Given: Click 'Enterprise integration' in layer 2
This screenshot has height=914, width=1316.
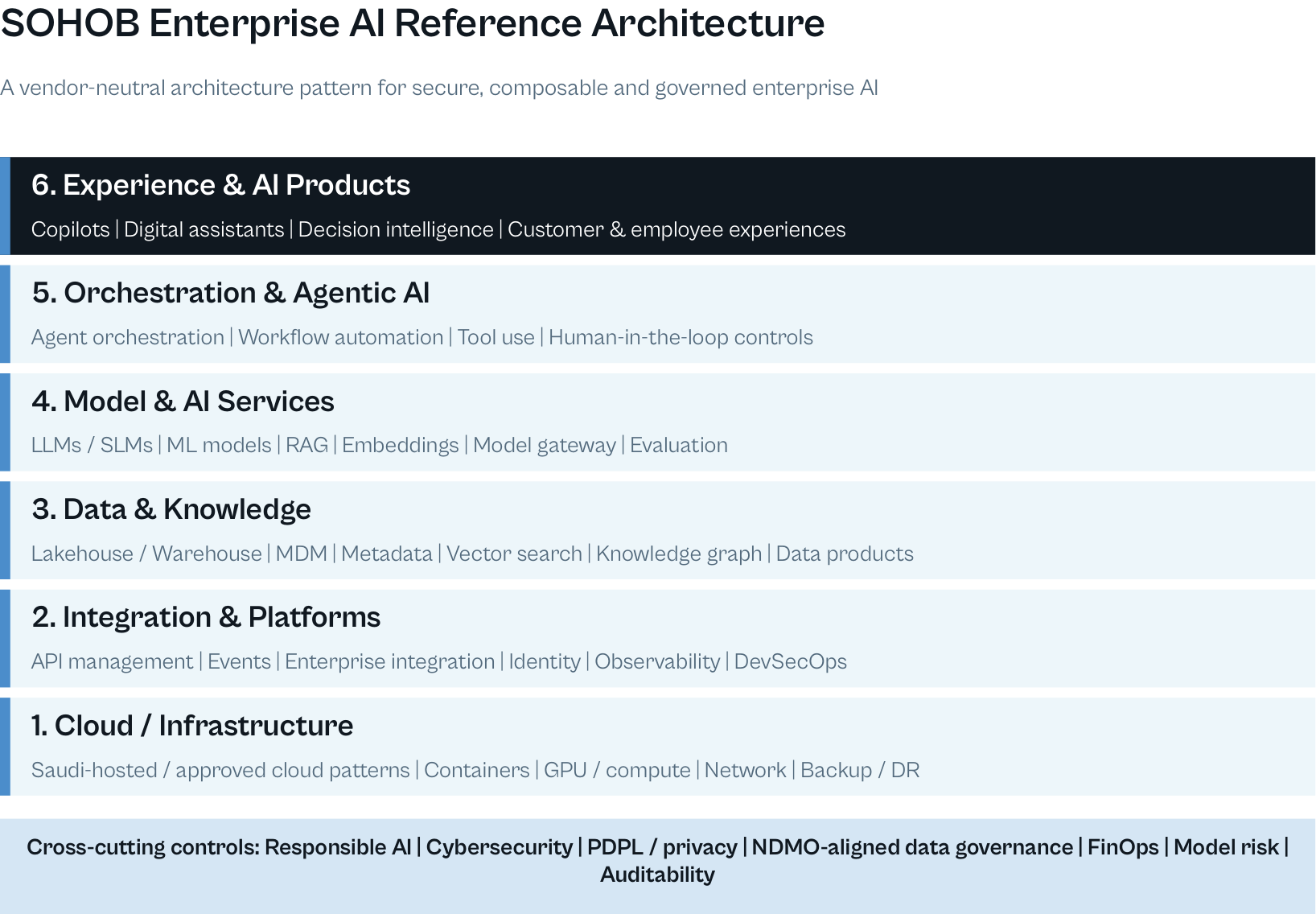Looking at the screenshot, I should tap(390, 662).
